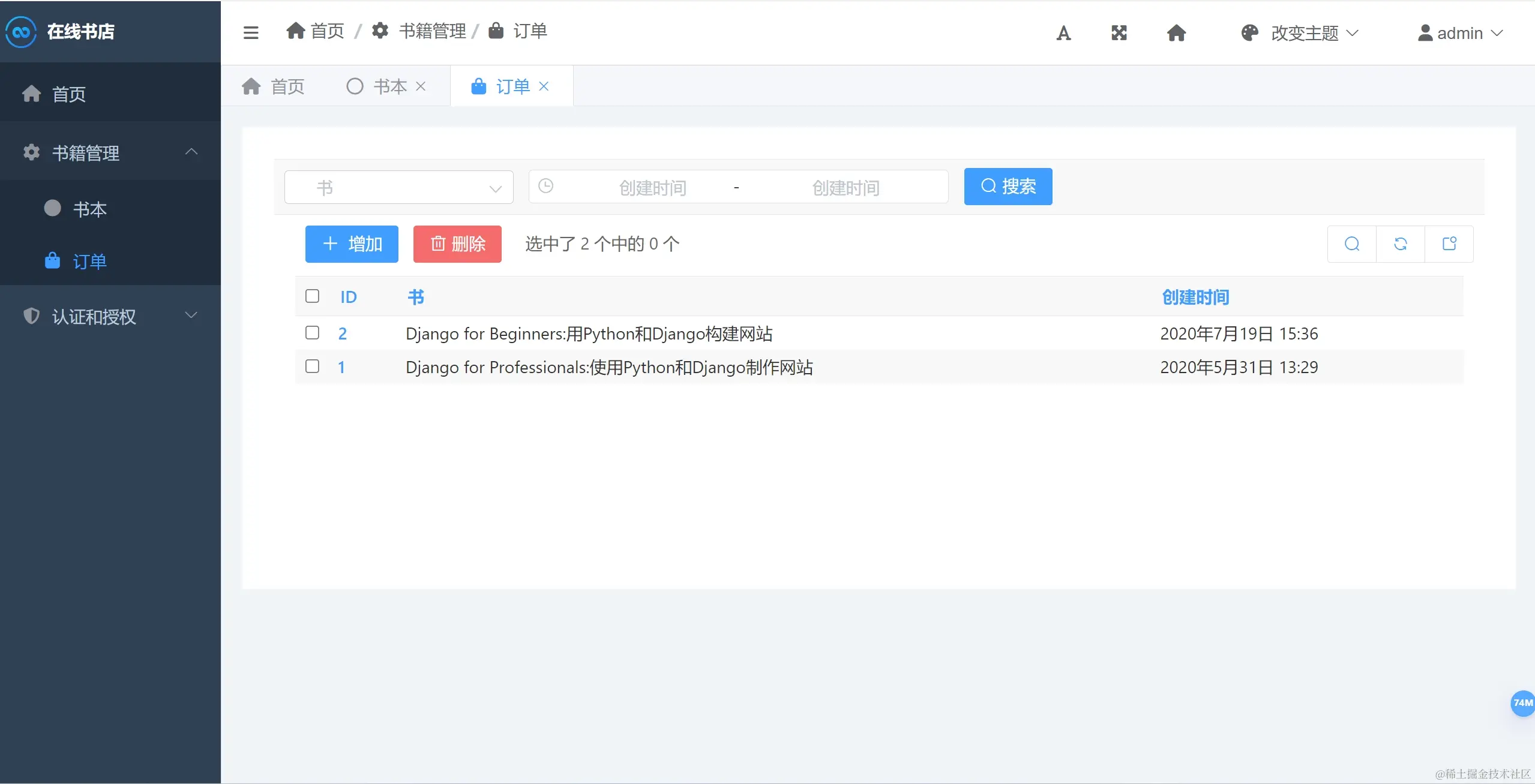Click the hamburger menu collapse icon
1535x784 pixels.
(x=251, y=32)
